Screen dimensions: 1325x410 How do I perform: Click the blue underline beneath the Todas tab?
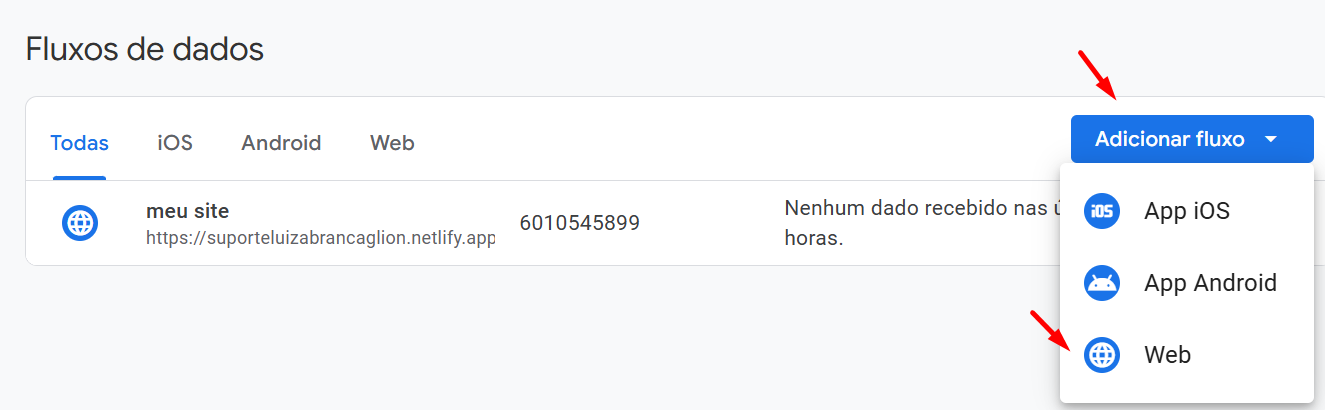click(x=79, y=178)
